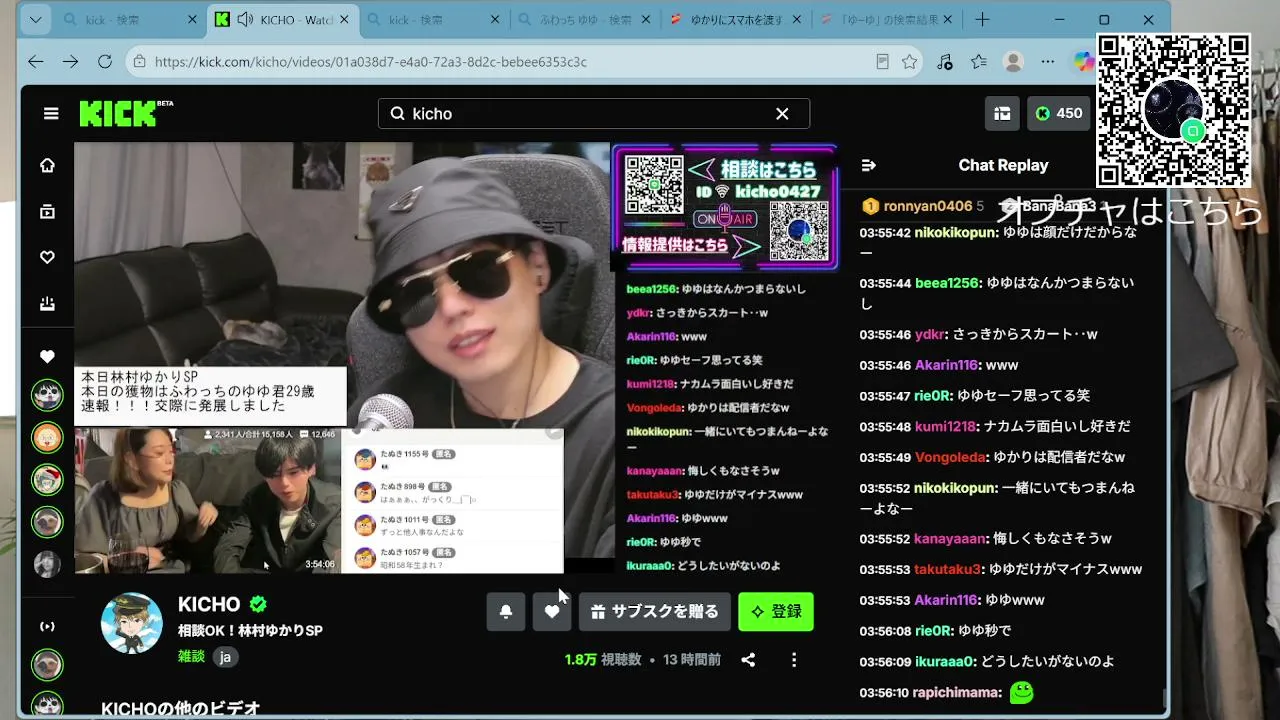Go back in the browser
1280x720 pixels.
(36, 62)
